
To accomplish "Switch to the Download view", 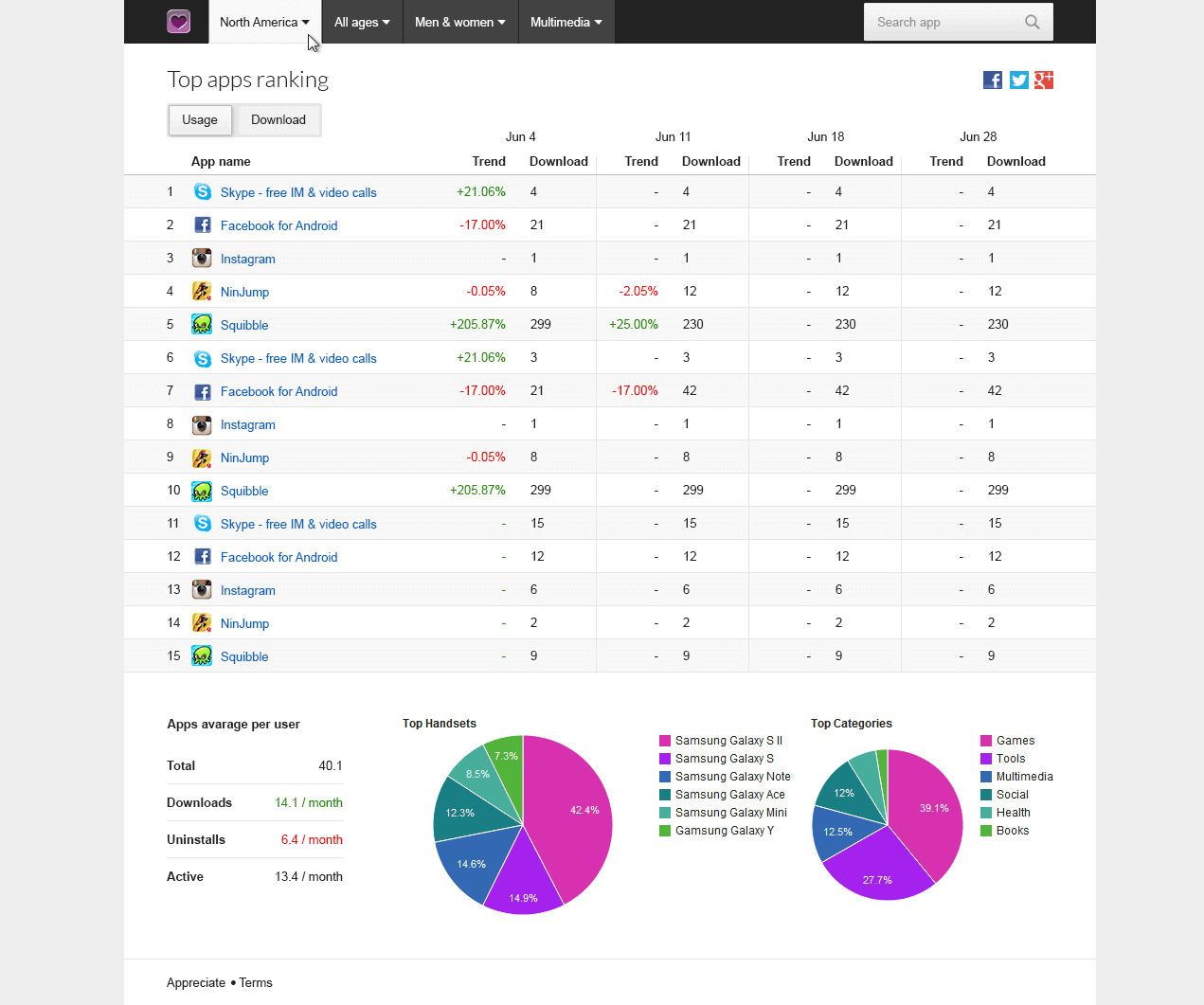I will pos(279,120).
